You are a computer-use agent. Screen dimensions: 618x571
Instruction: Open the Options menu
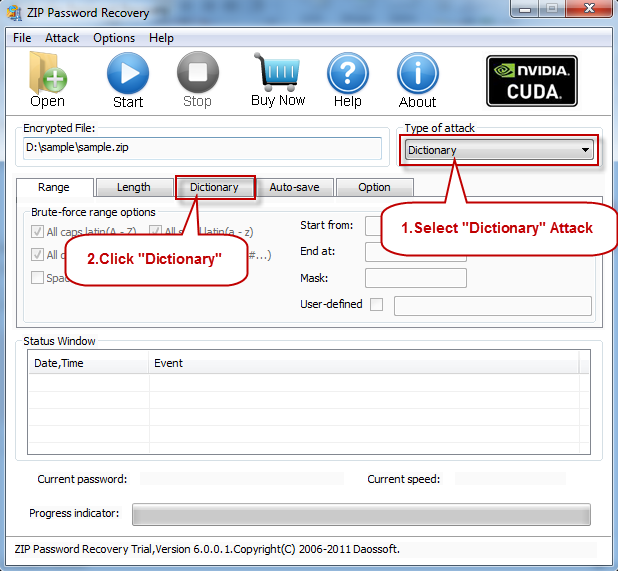114,38
